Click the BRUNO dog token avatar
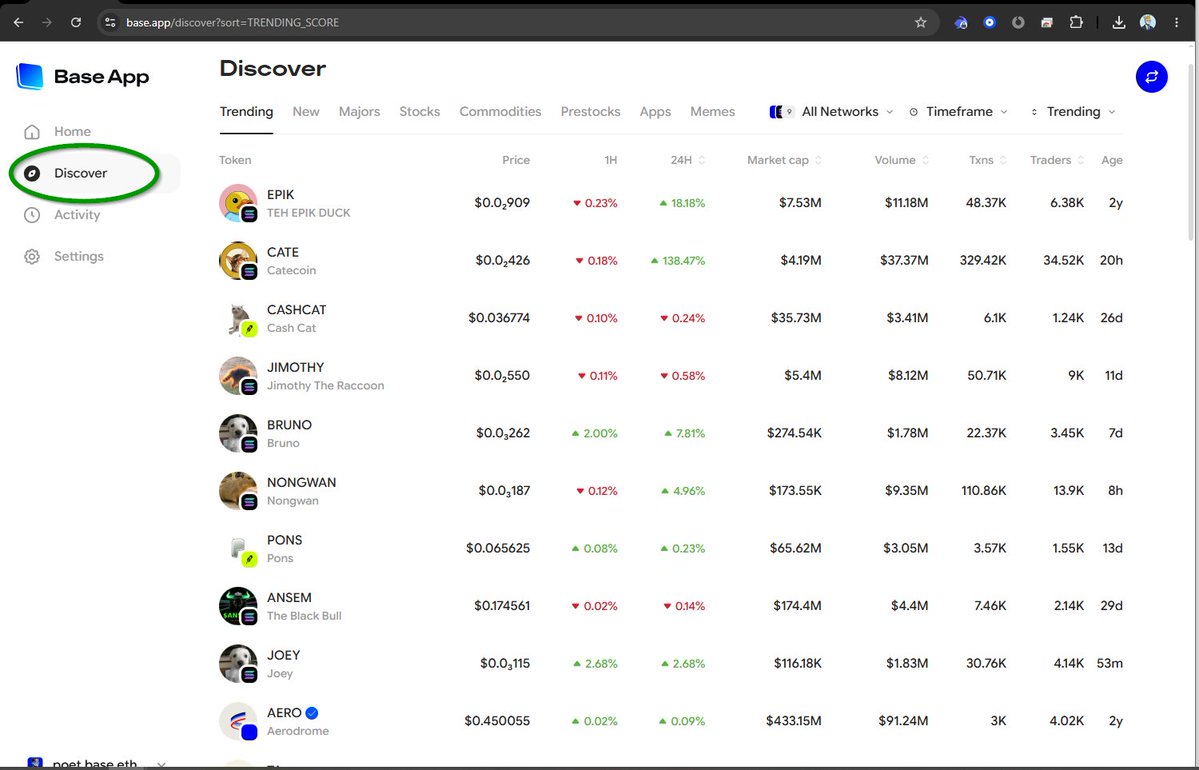The height and width of the screenshot is (770, 1199). (238, 434)
